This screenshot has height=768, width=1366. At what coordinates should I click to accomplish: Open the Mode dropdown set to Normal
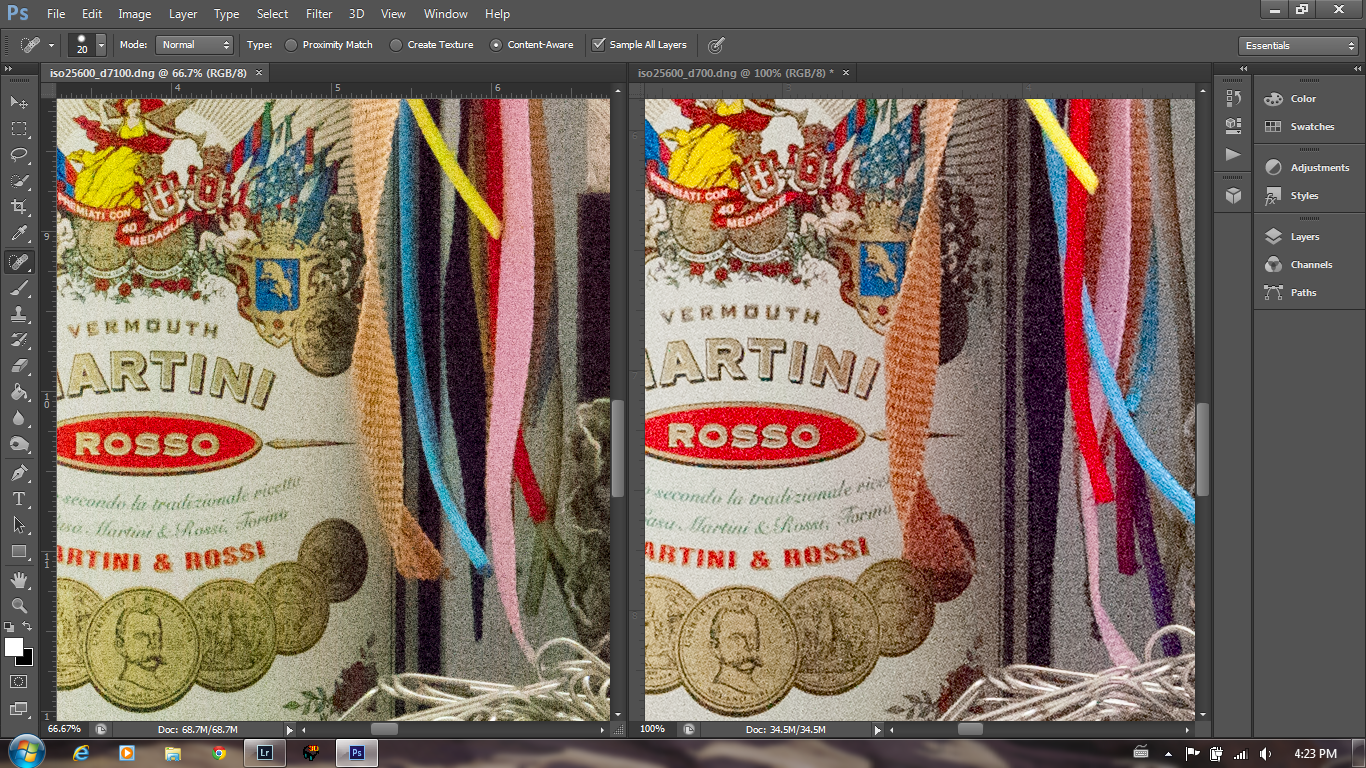[194, 45]
